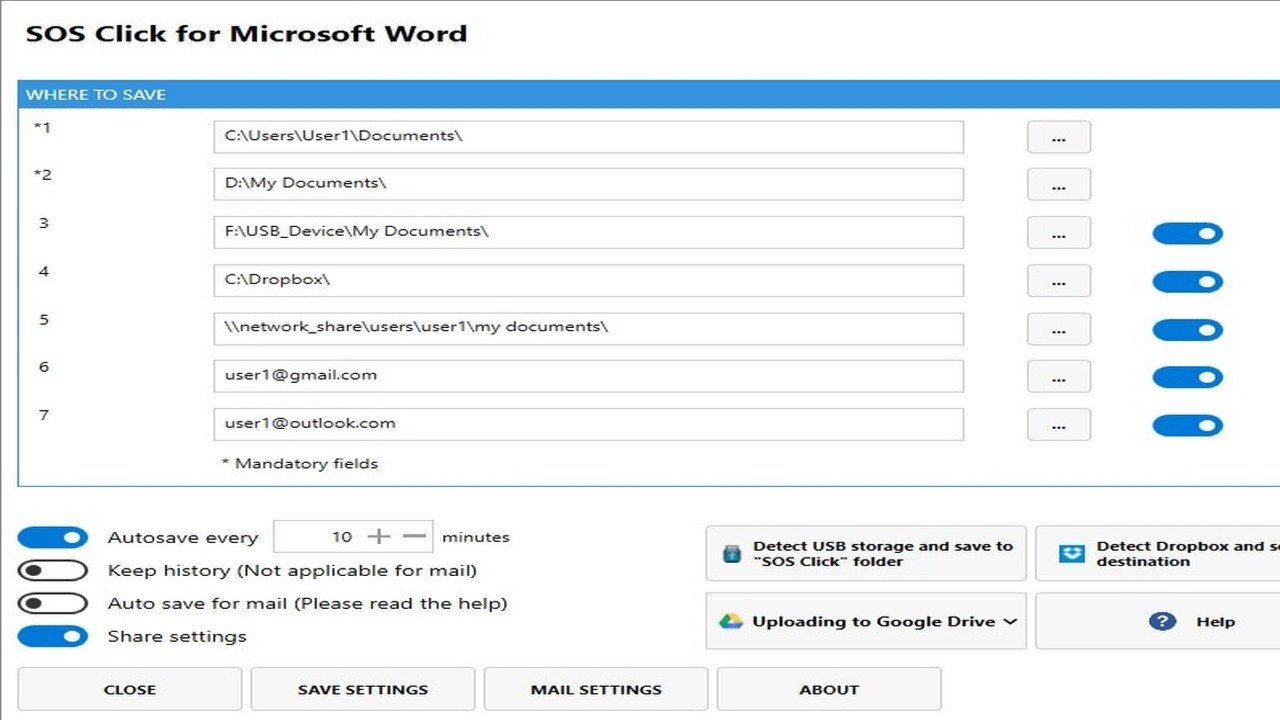Click the USB storage icon
The image size is (1280, 720).
pos(732,554)
